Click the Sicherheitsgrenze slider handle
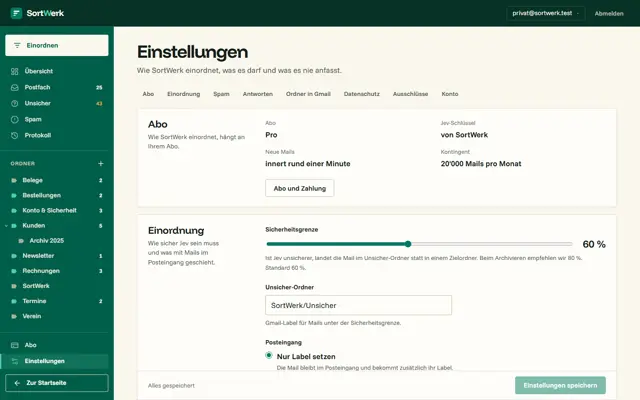This screenshot has width=640, height=400. click(x=408, y=244)
